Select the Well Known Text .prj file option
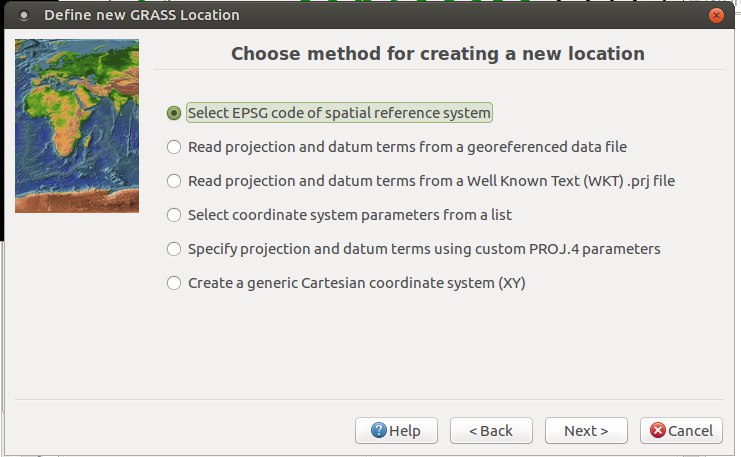Screen dimensions: 741x457 point(174,181)
